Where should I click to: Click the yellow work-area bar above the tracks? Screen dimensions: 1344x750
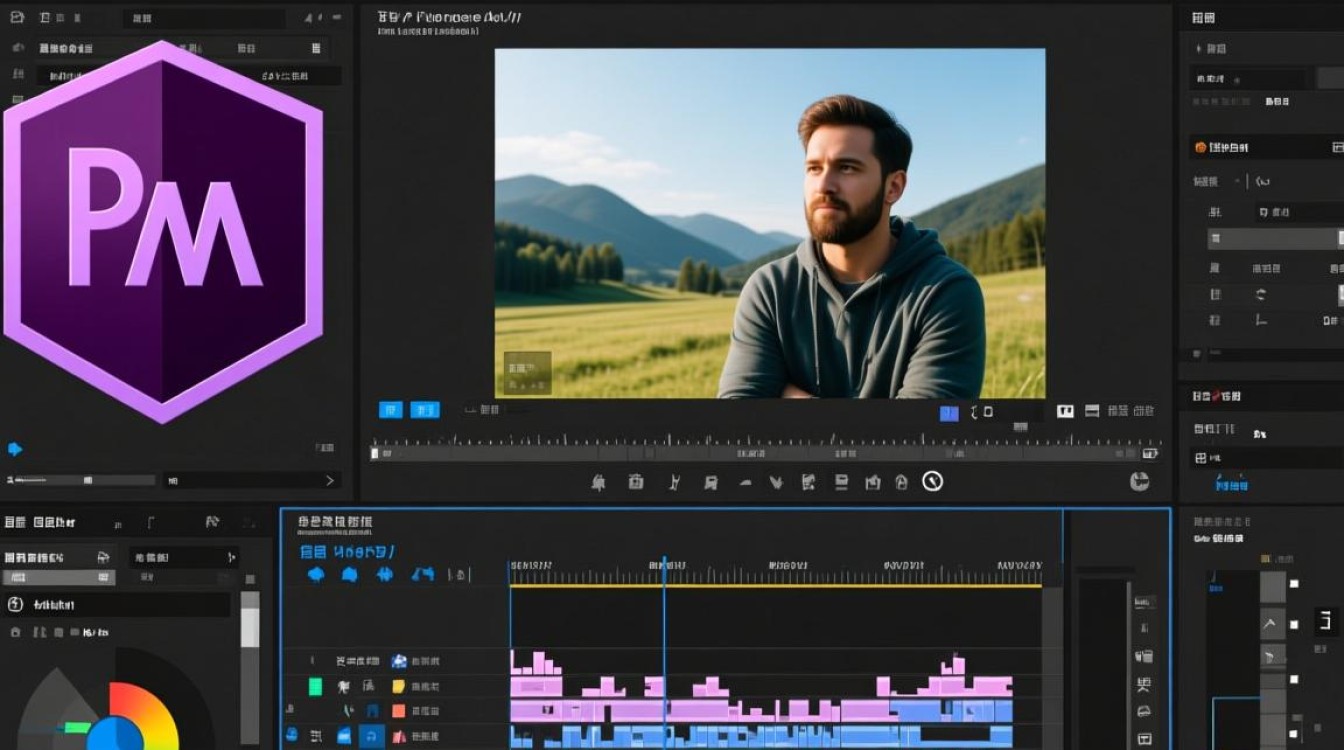click(776, 585)
